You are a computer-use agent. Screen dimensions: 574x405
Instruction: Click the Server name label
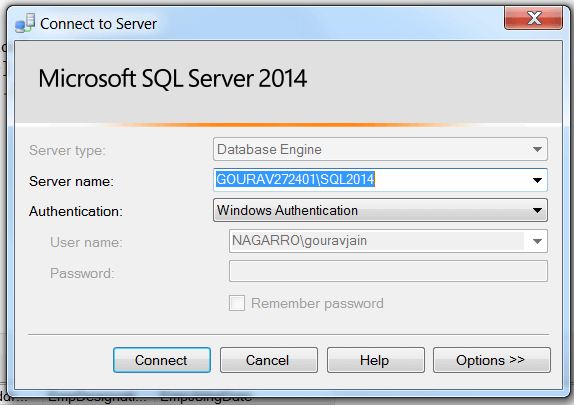71,181
